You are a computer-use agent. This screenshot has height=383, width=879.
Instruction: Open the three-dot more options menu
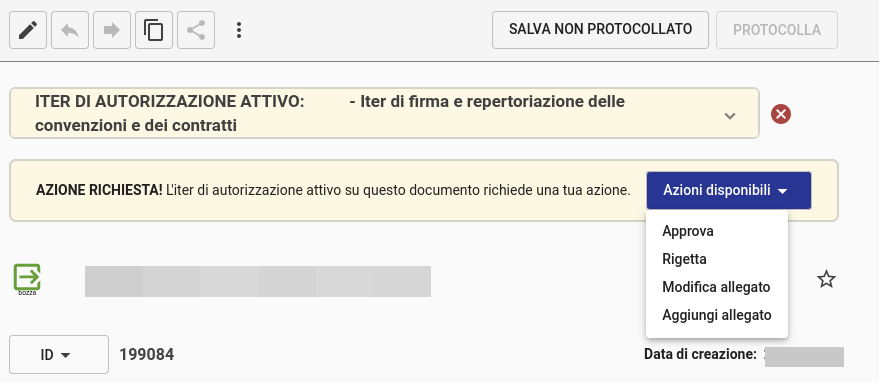point(239,30)
